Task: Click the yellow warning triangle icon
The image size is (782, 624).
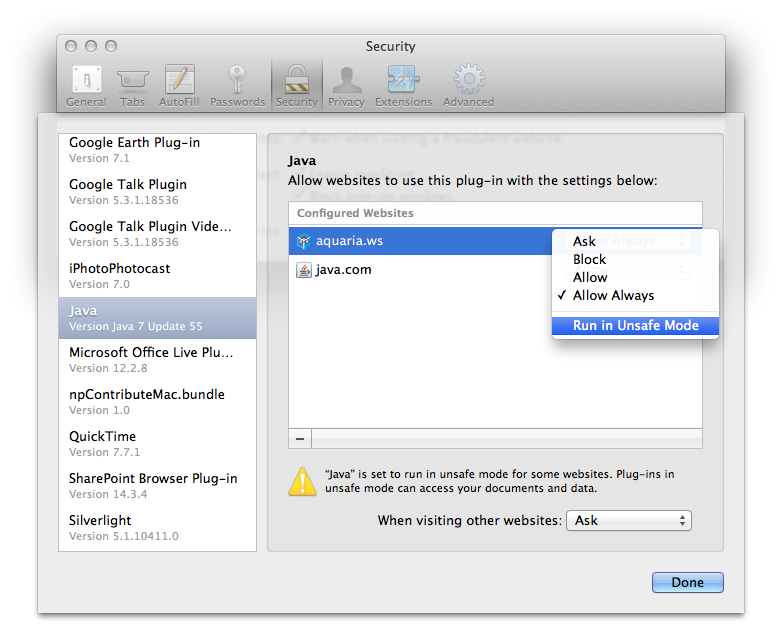Action: [x=302, y=482]
